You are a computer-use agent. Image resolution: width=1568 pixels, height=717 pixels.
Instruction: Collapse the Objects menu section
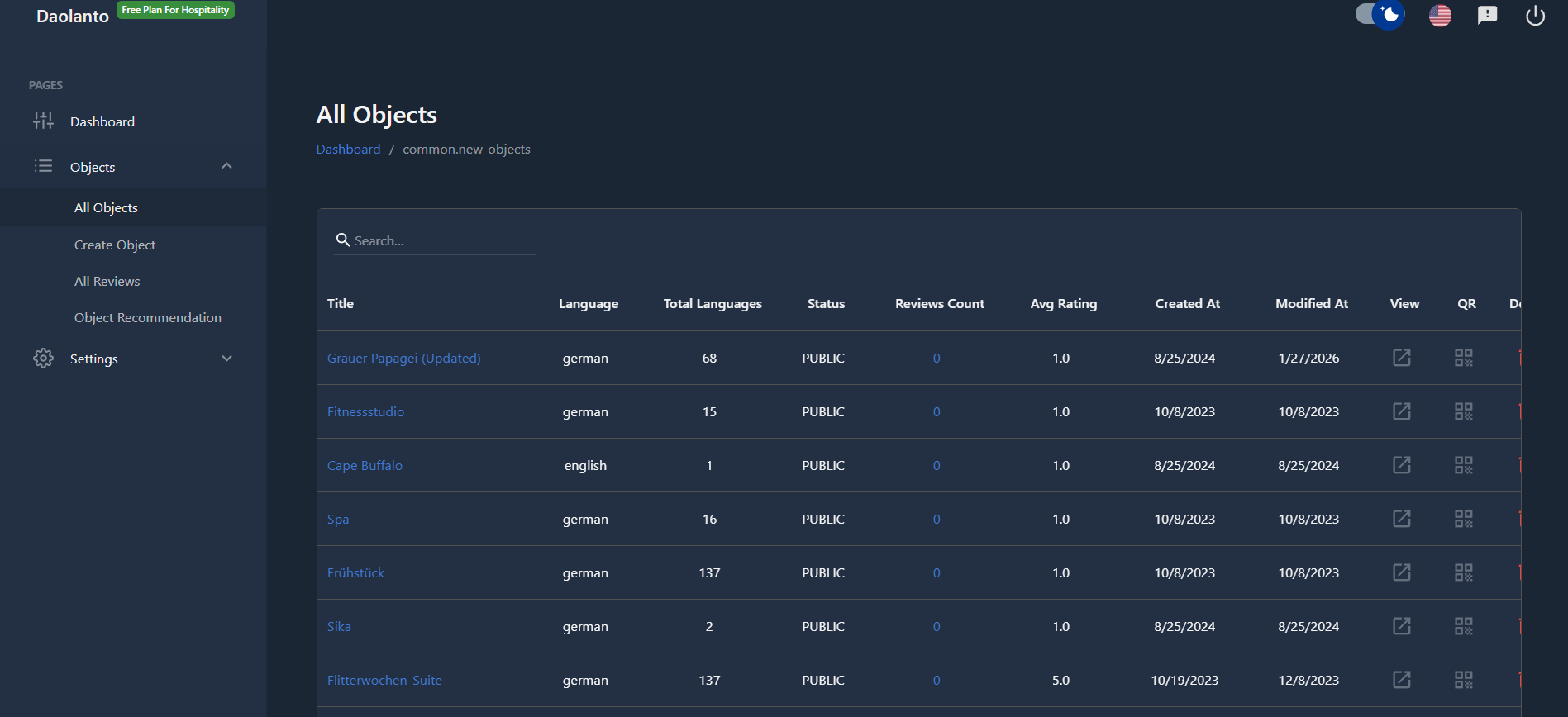tap(226, 167)
